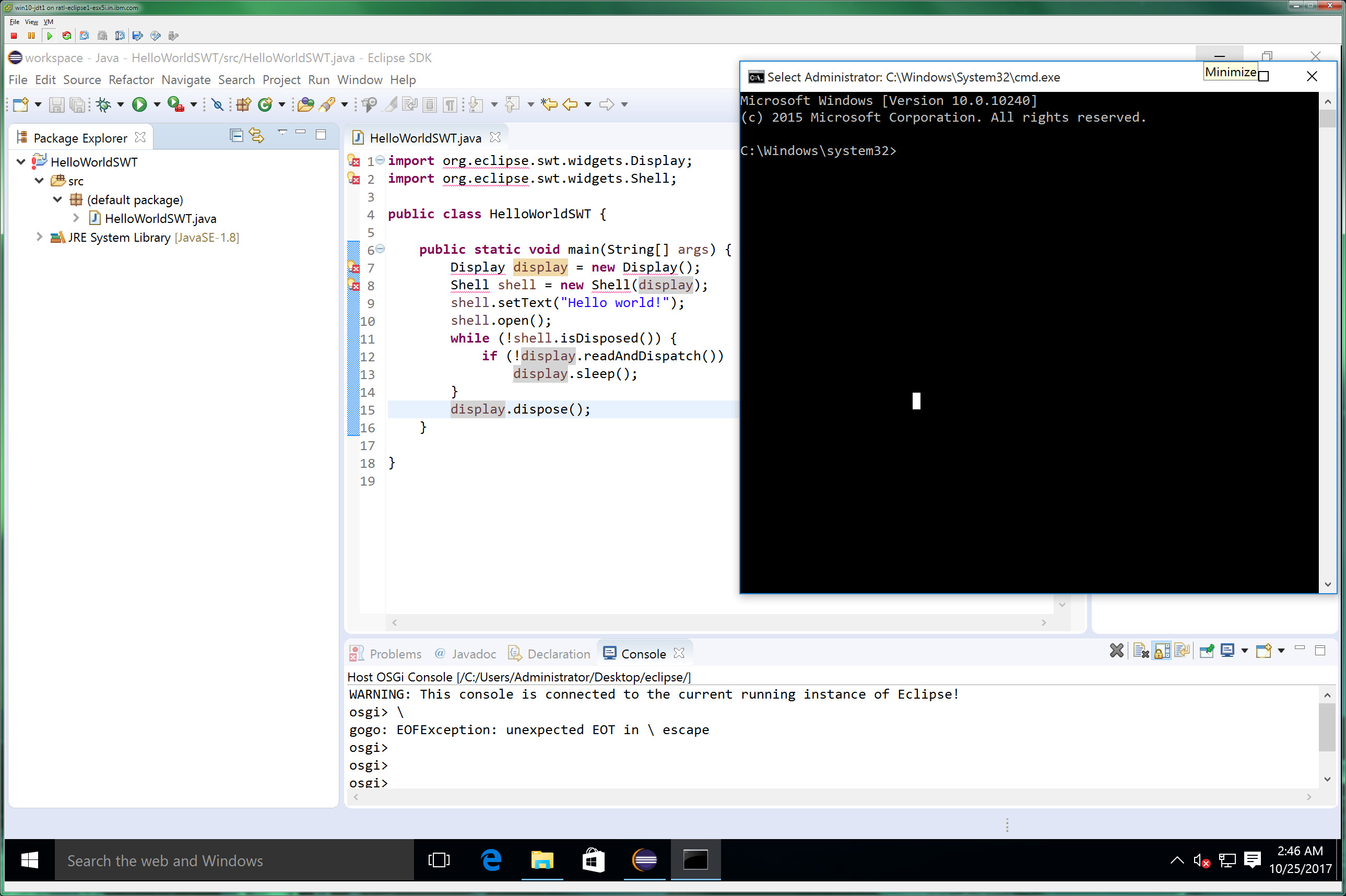
Task: Expand JRE System Library node
Action: (x=40, y=237)
